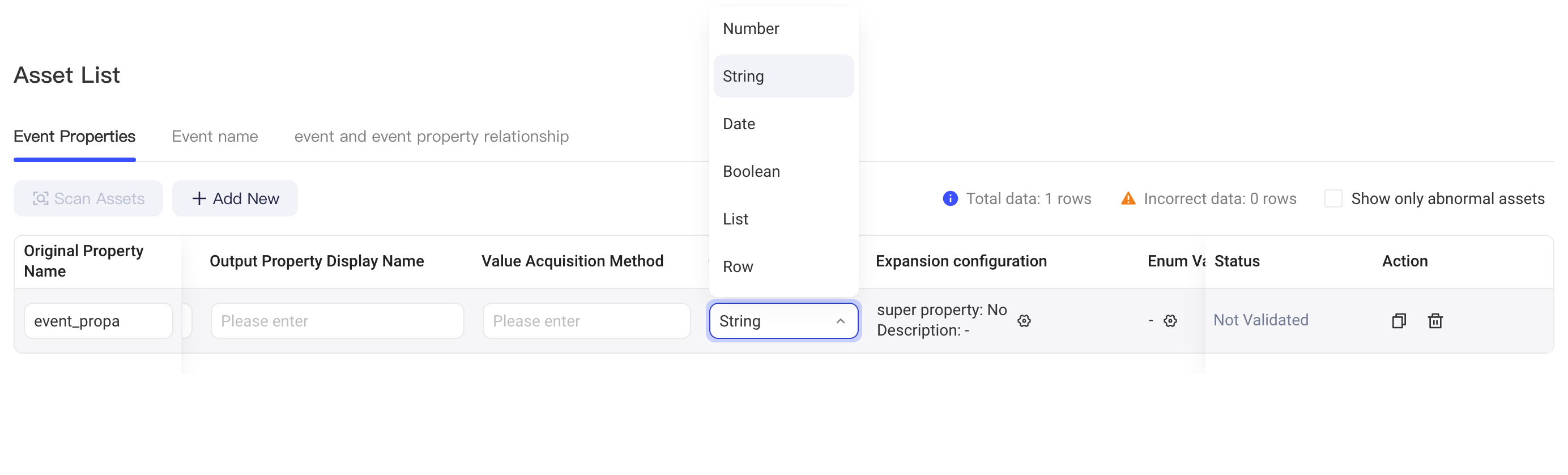Click the Not Validated status text
The height and width of the screenshot is (475, 1568).
1260,320
